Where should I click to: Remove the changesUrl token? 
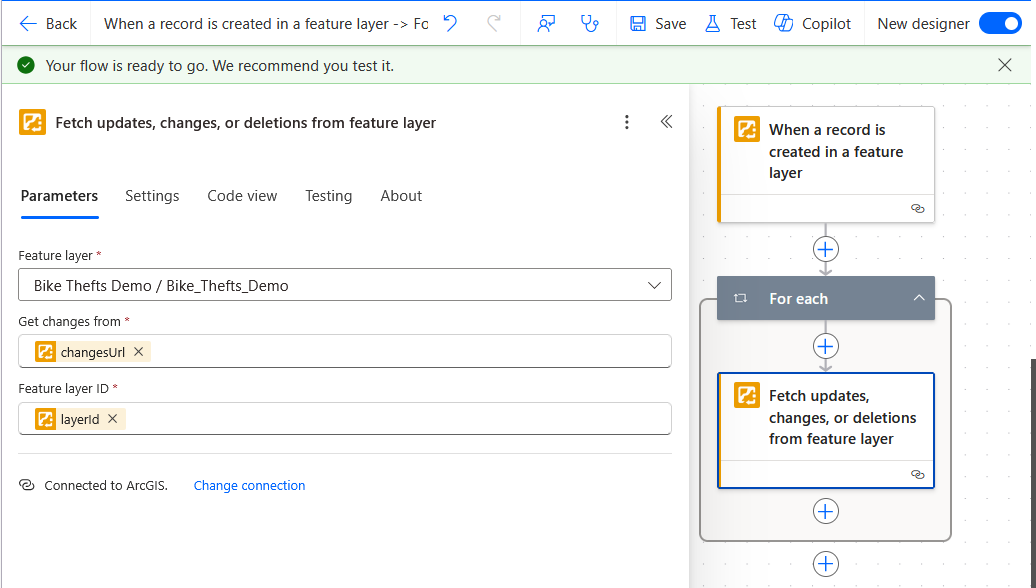[139, 351]
